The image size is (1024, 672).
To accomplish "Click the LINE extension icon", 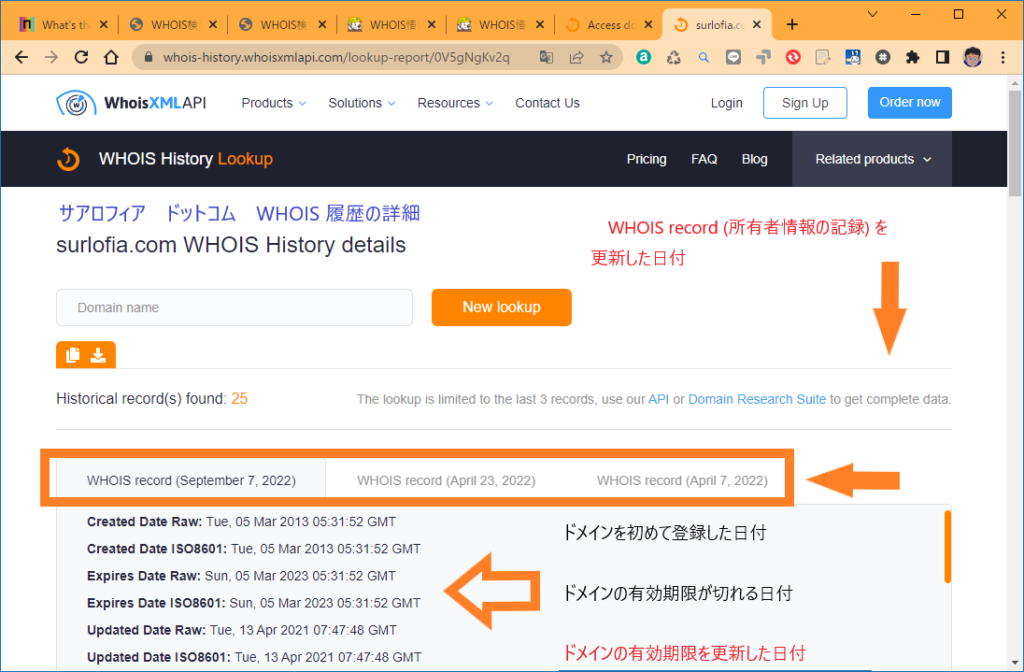I will click(x=733, y=57).
